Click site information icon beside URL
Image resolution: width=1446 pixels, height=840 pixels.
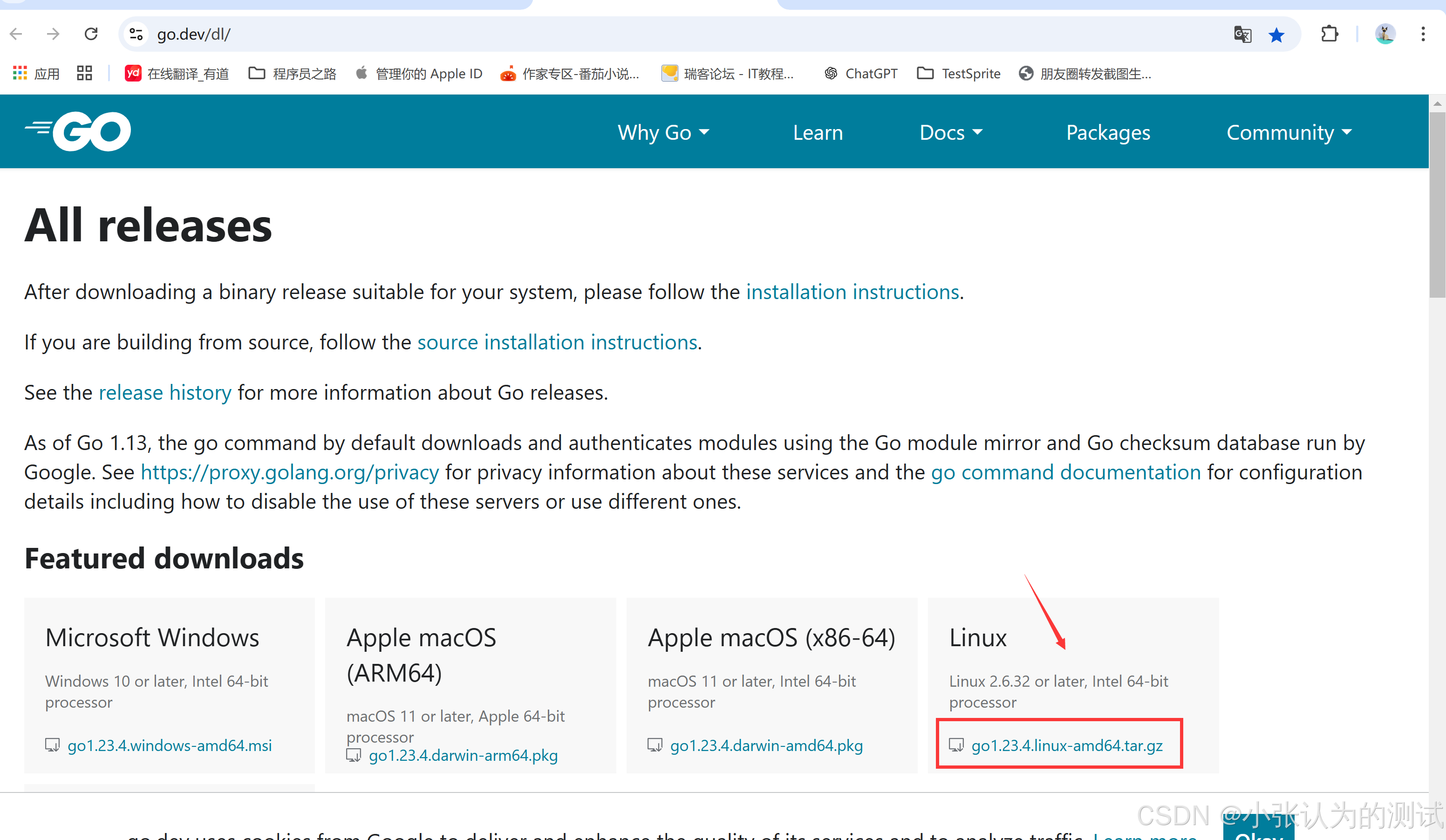pyautogui.click(x=136, y=34)
